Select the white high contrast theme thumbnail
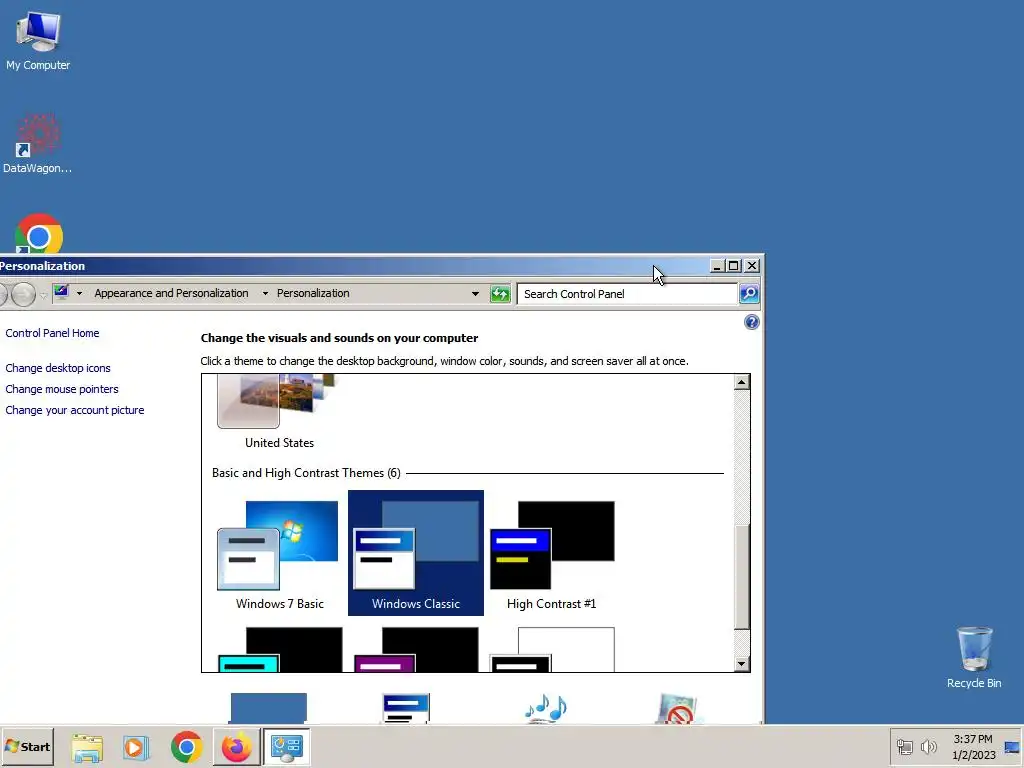This screenshot has height=768, width=1024. click(552, 649)
